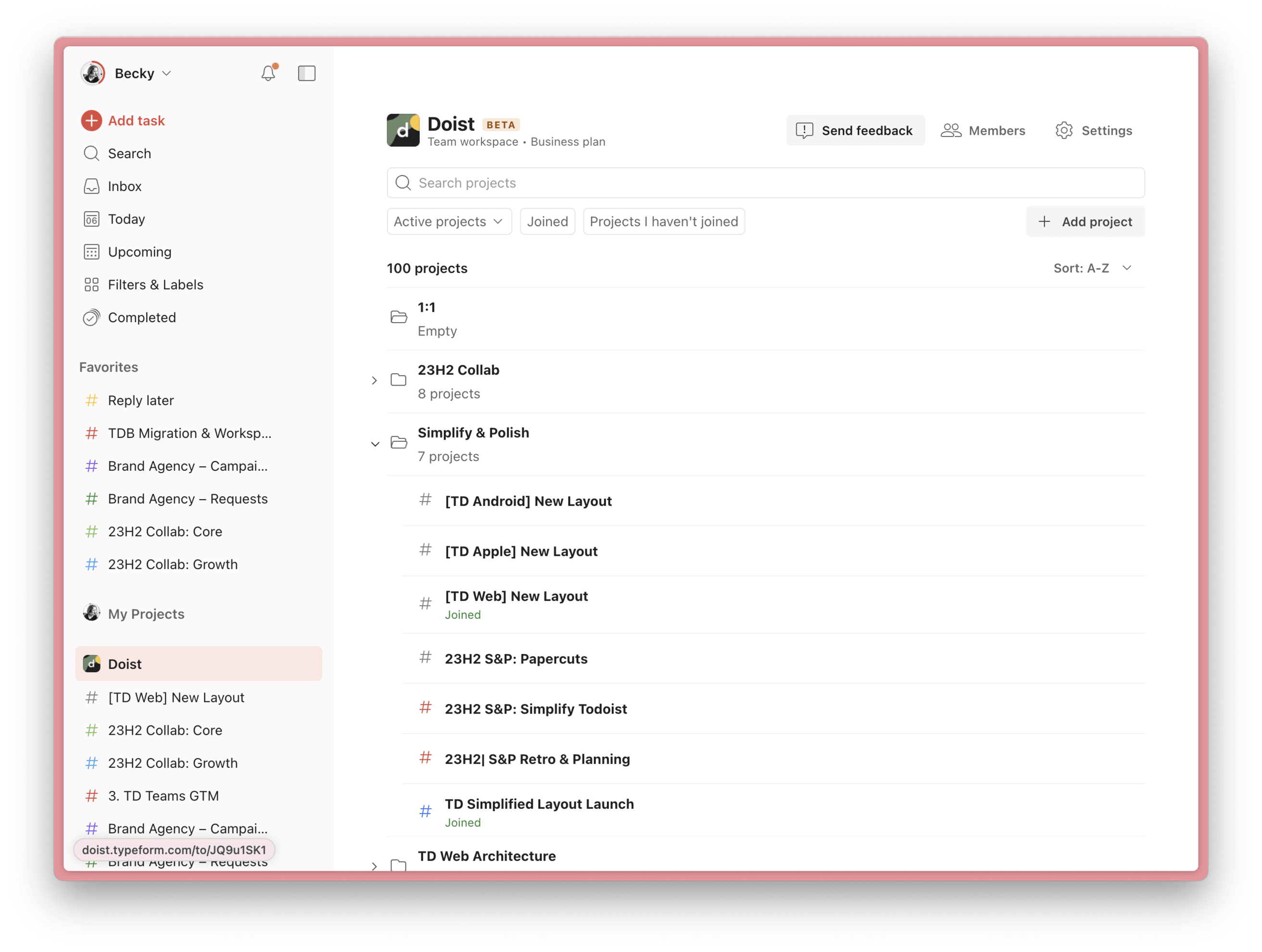Open 23H2 Collab: Core under Doist sidebar

click(x=165, y=730)
